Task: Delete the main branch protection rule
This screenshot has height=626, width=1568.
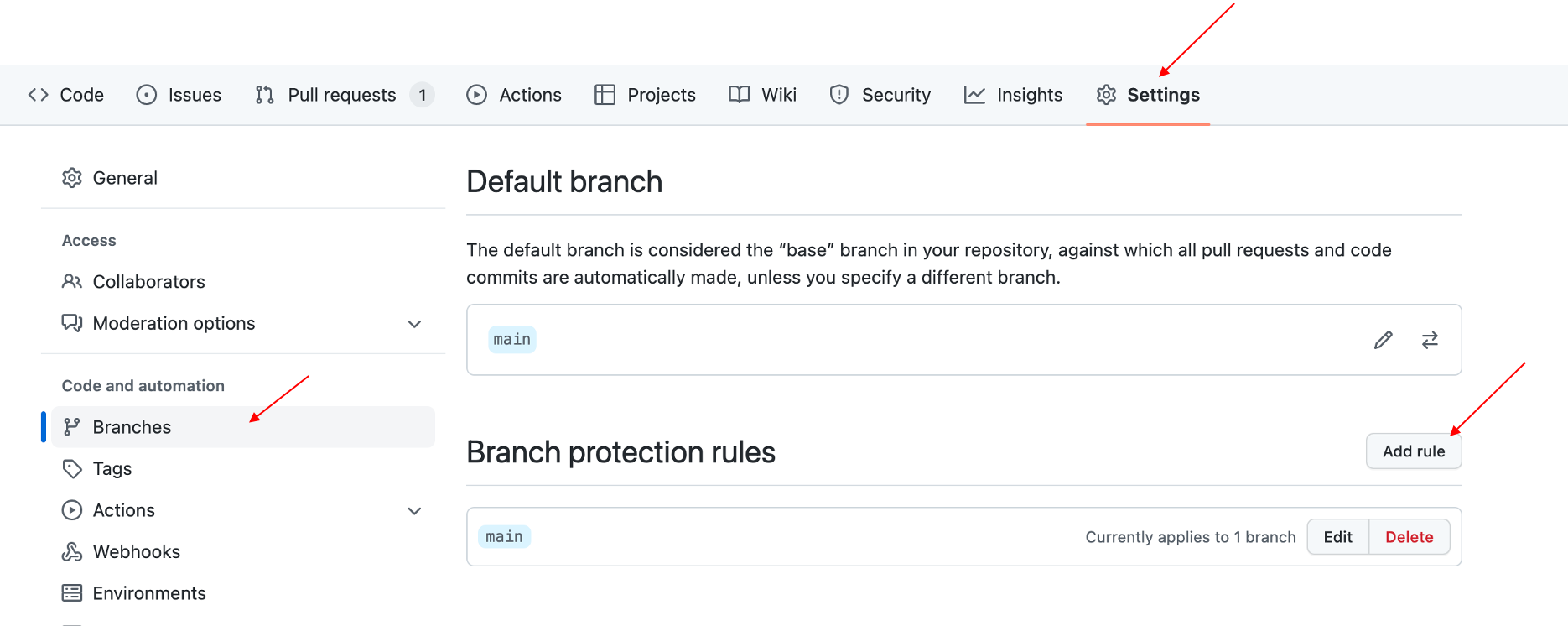Action: (1410, 537)
